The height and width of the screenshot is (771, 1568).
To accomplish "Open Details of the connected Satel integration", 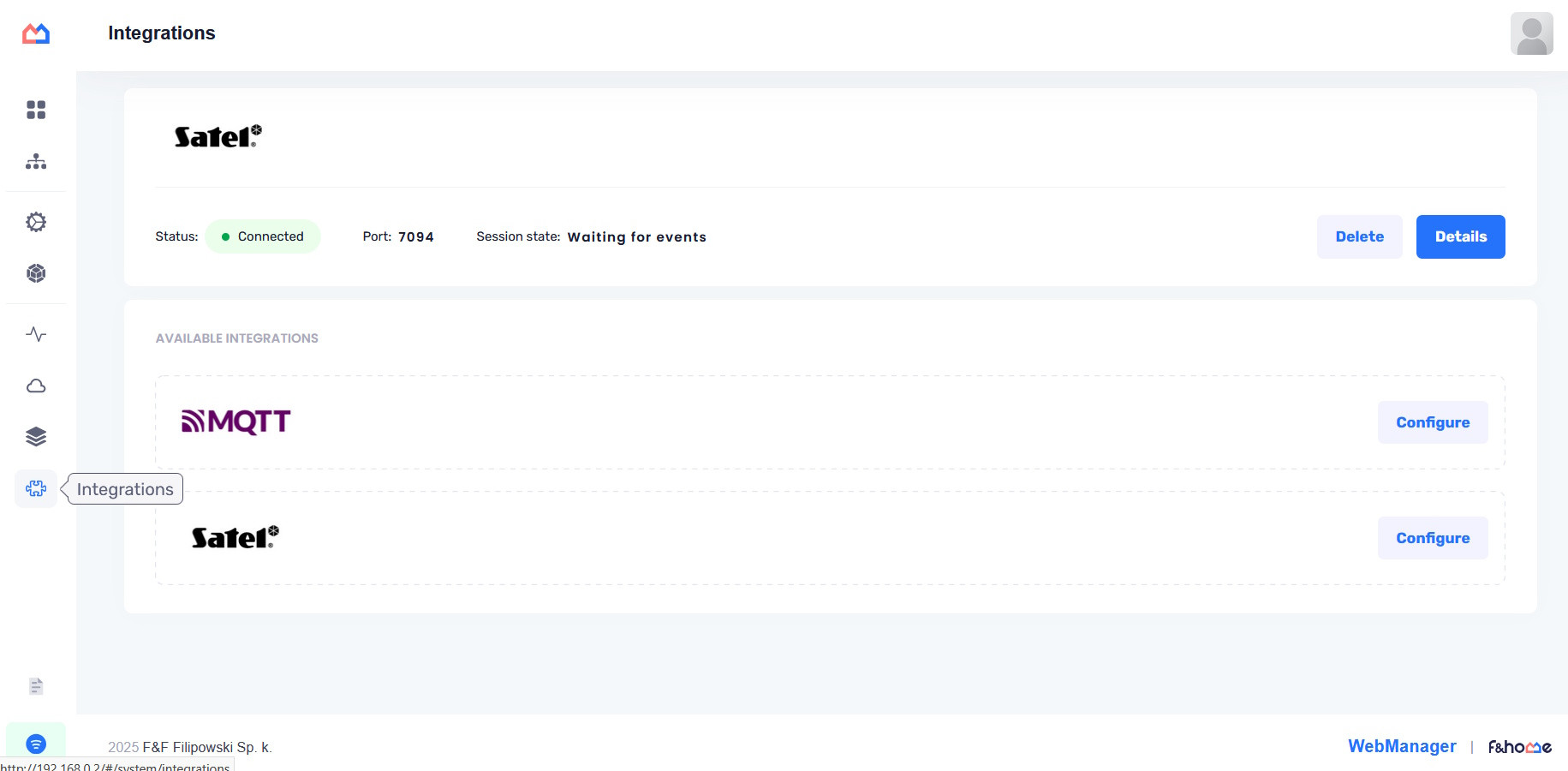I will (x=1460, y=236).
